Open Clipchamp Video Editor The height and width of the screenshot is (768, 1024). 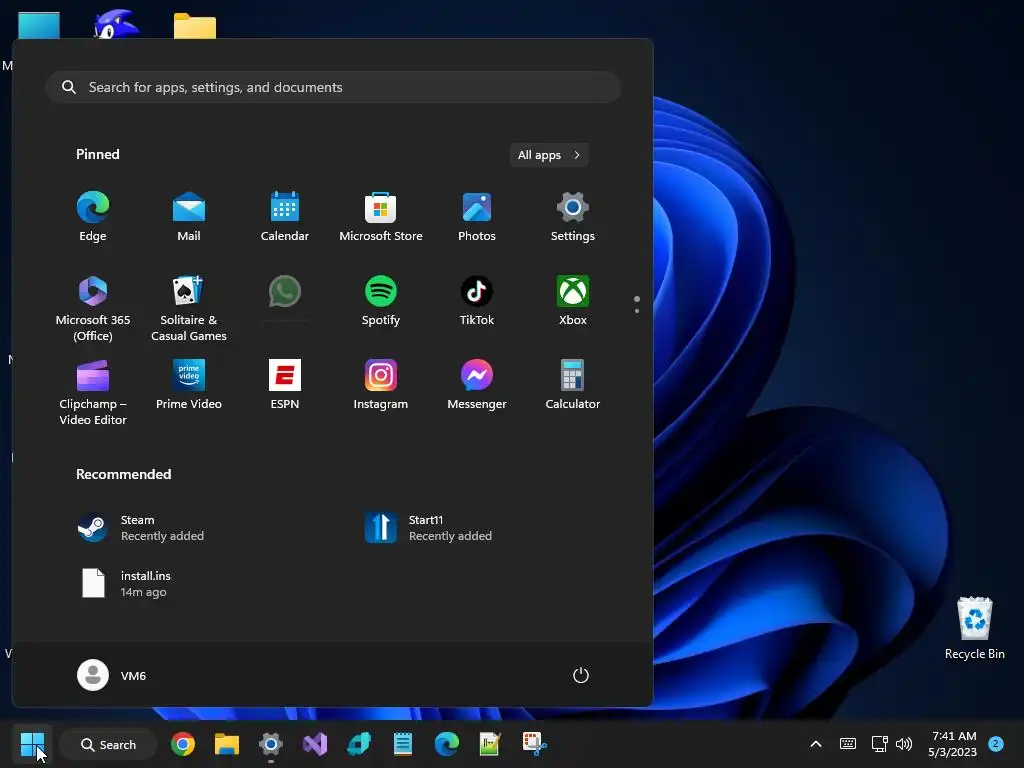click(x=93, y=392)
